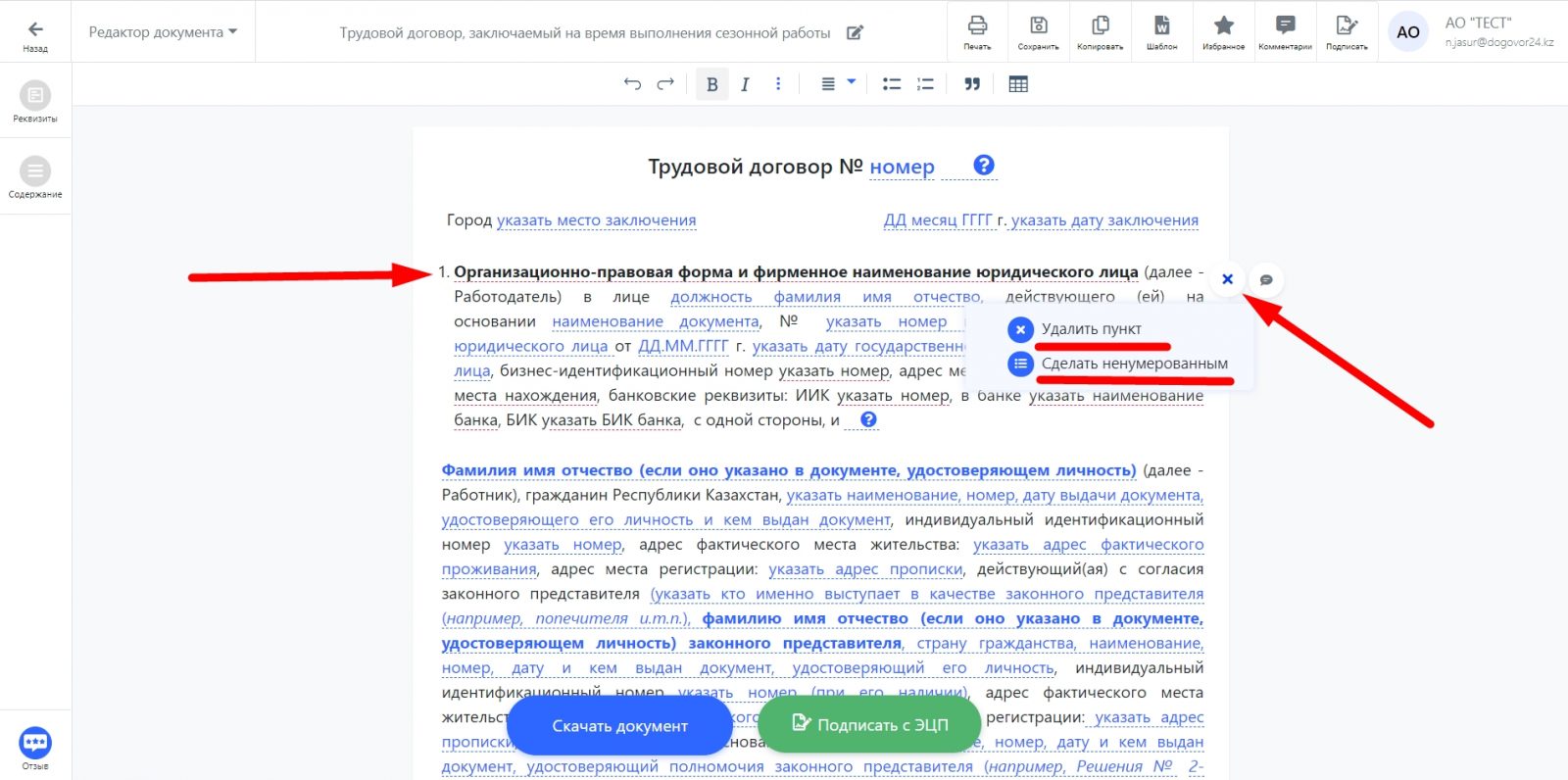
Task: Add document to Избранное
Action: 1223,32
